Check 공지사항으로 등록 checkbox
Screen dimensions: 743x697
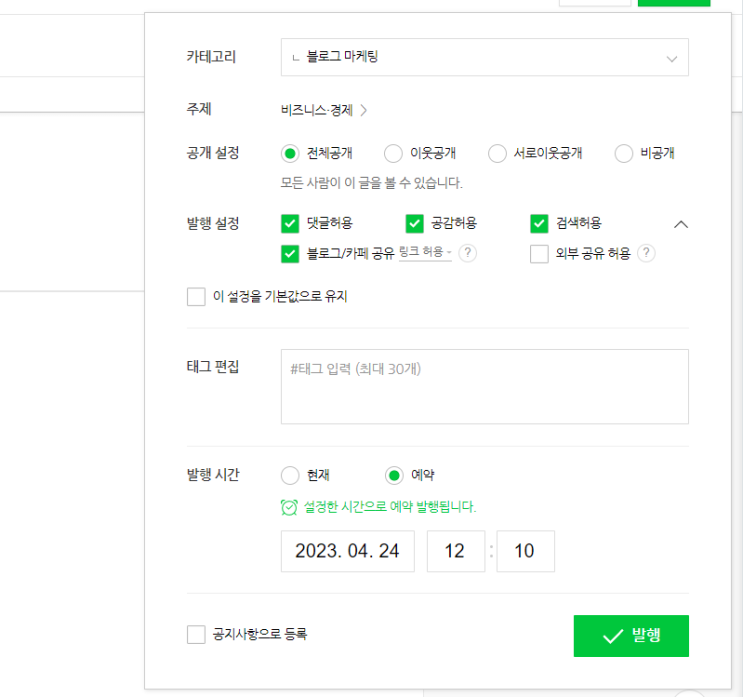pyautogui.click(x=196, y=635)
